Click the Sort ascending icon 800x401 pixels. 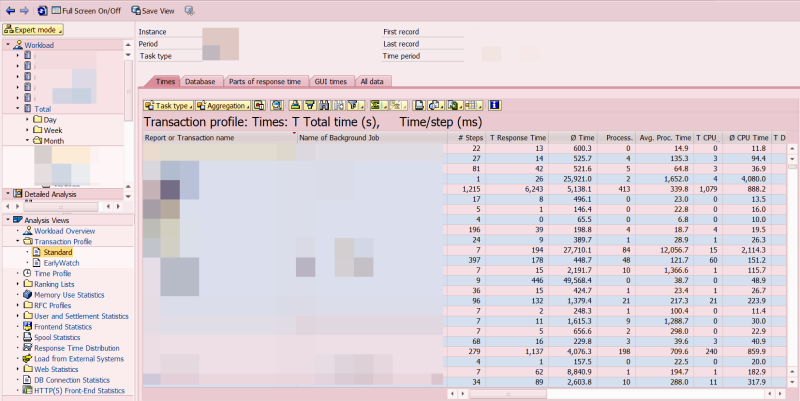pos(295,106)
